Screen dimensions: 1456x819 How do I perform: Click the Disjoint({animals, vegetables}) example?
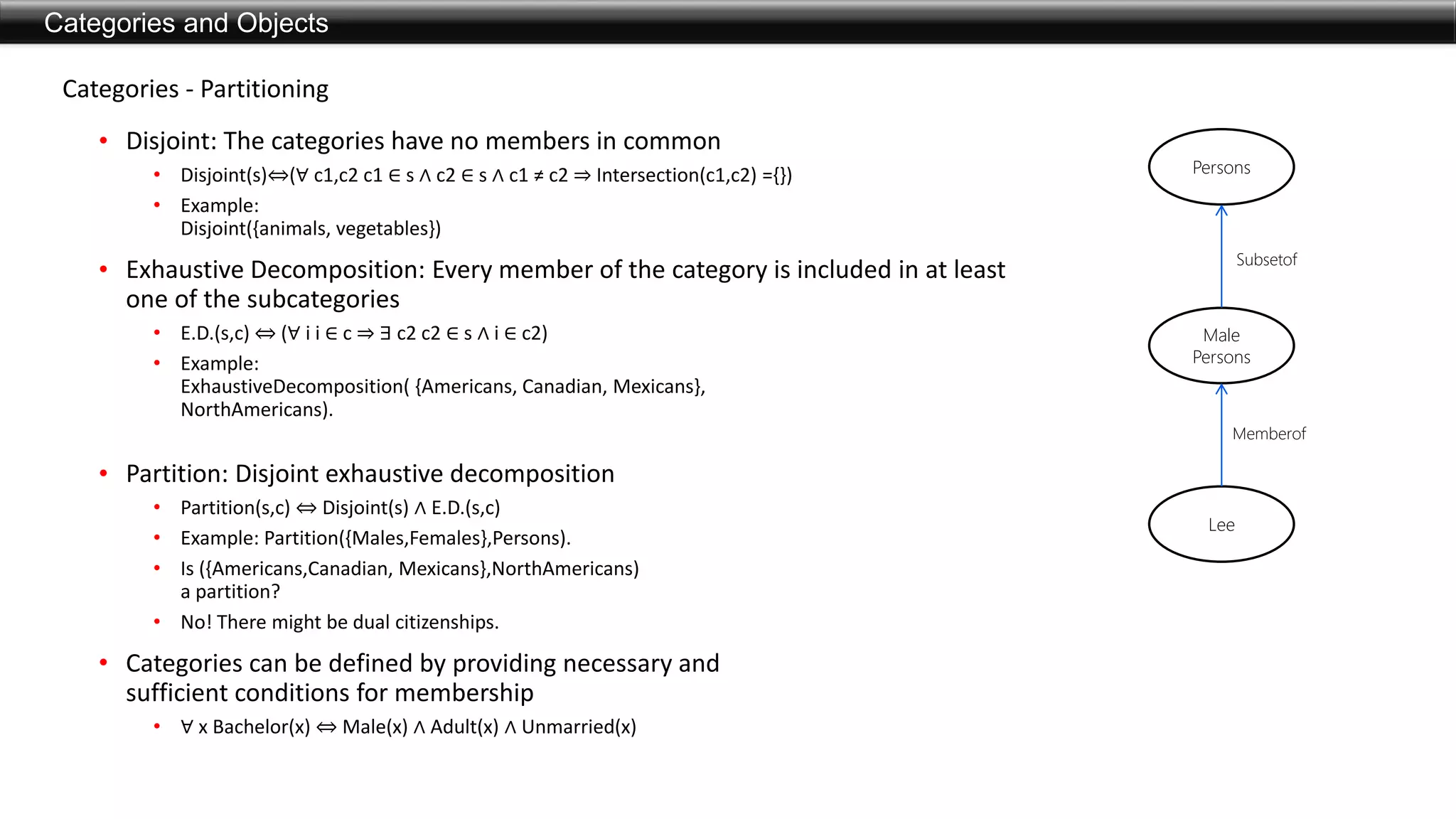311,228
